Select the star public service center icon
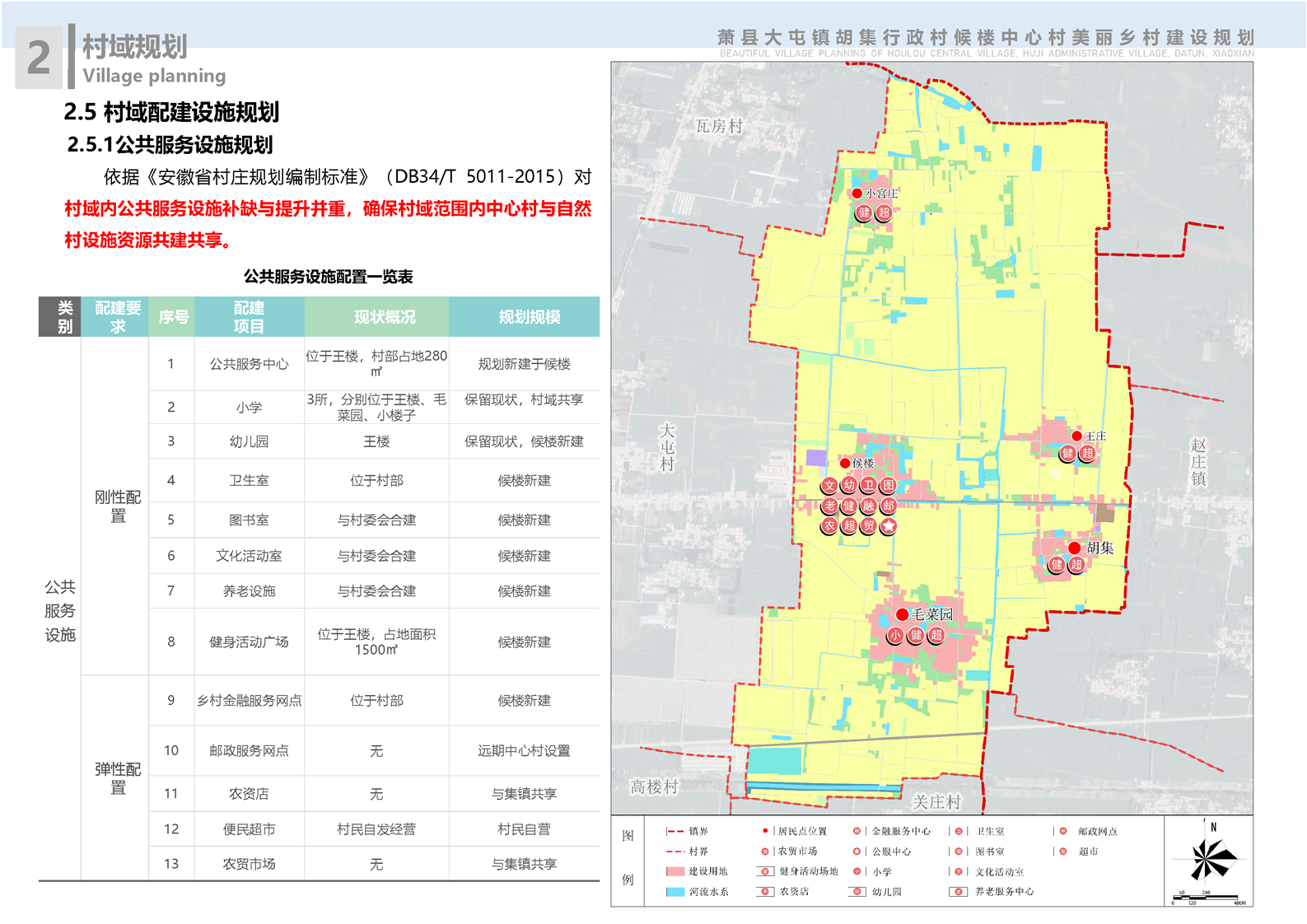This screenshot has height=924, width=1307. coord(889,525)
